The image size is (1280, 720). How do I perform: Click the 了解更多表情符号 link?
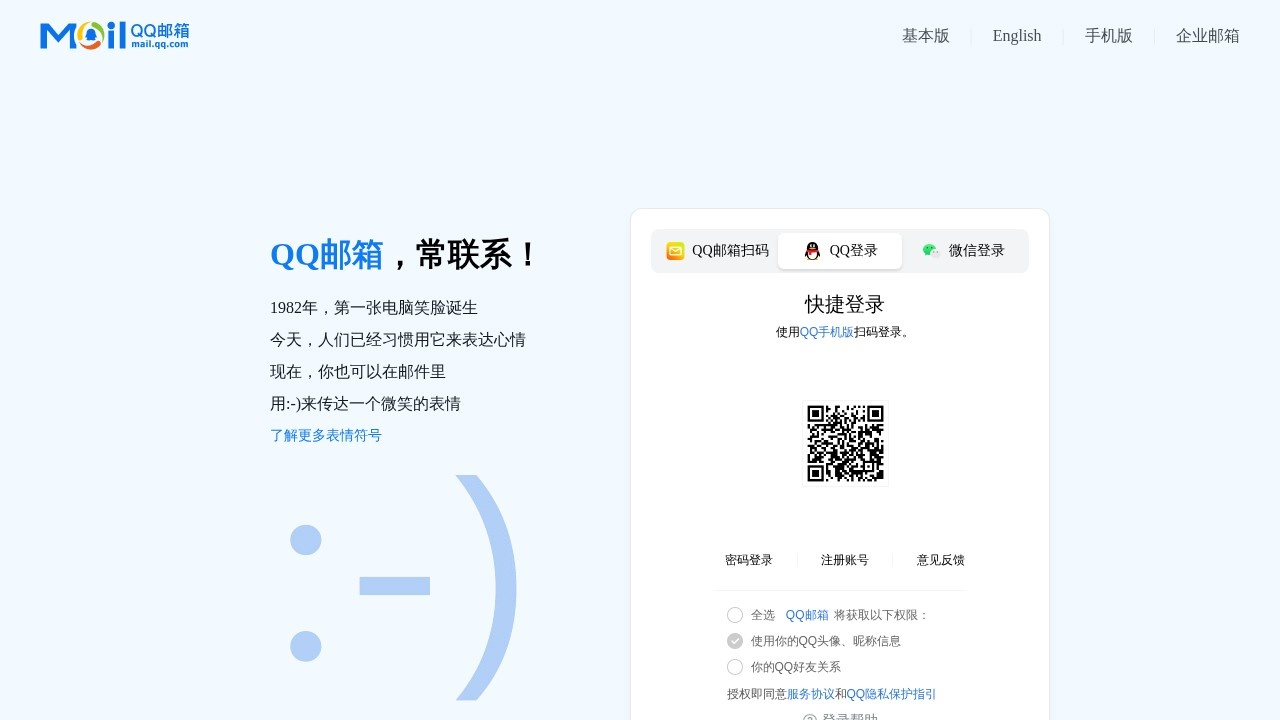326,435
